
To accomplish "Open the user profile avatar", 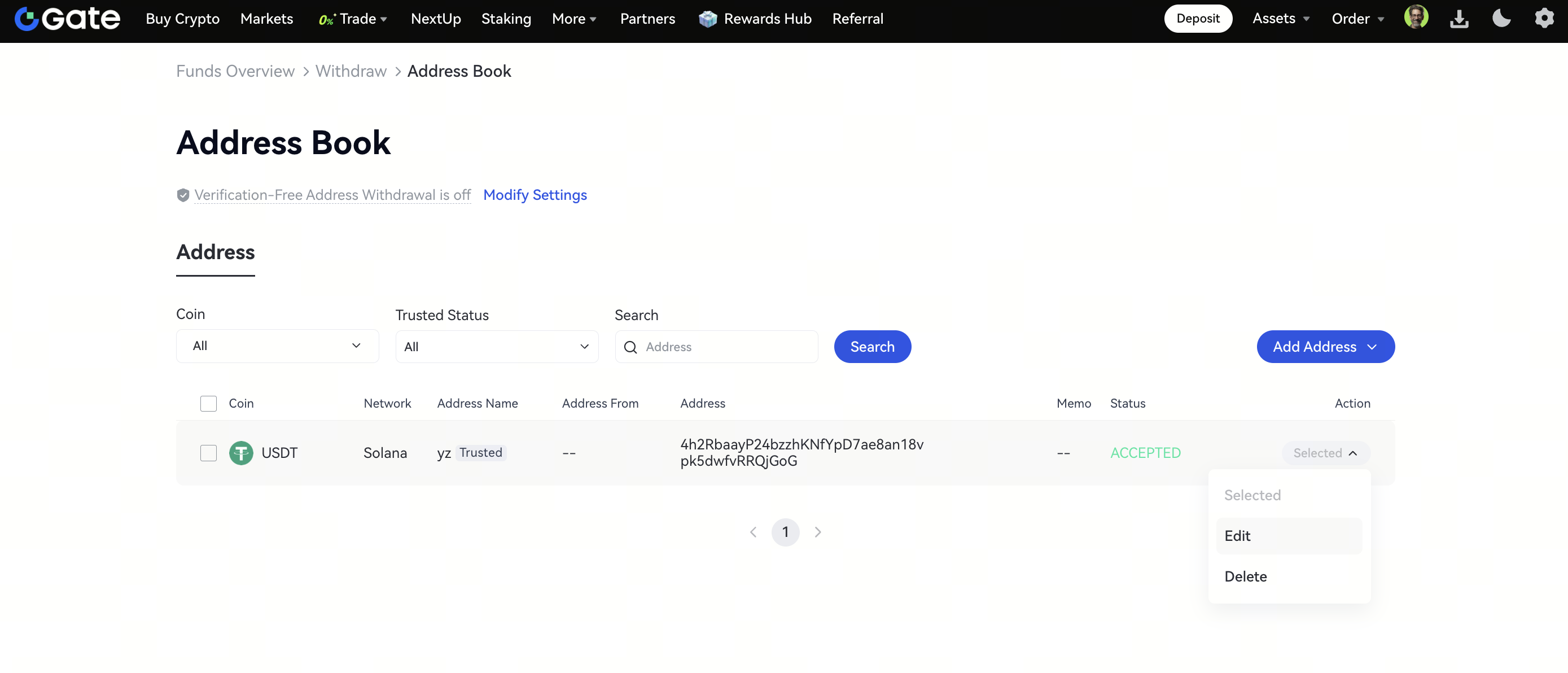I will [x=1416, y=18].
